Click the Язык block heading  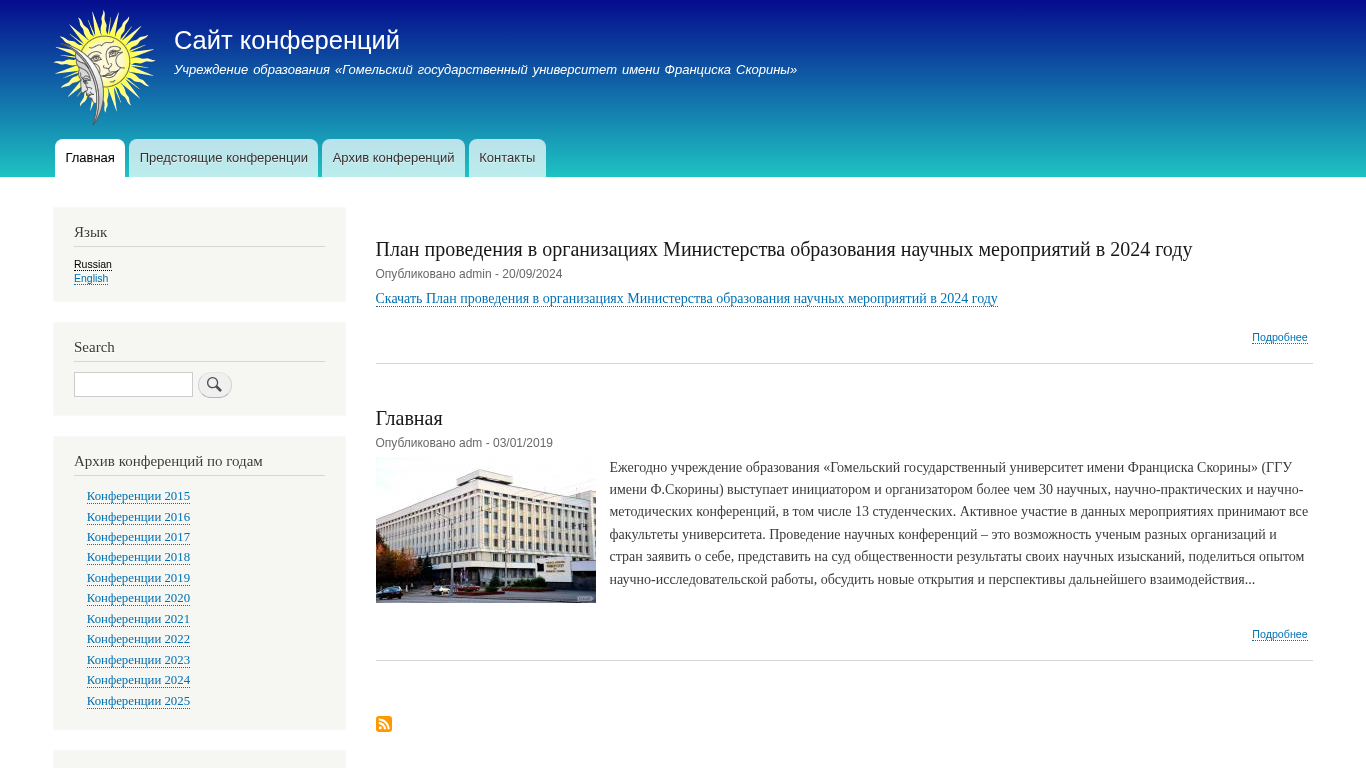[90, 232]
